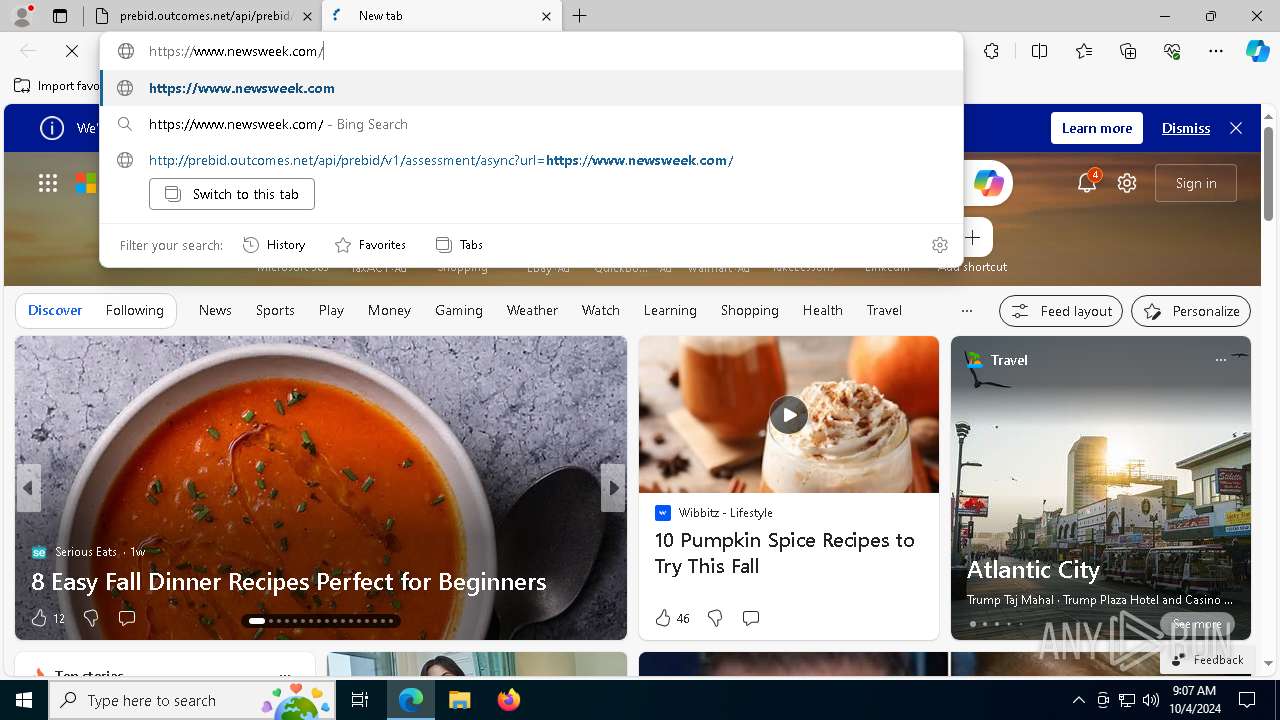The image size is (1280, 720).
Task: Like the Fall Dinner Recipes story
Action: pyautogui.click(x=39, y=618)
